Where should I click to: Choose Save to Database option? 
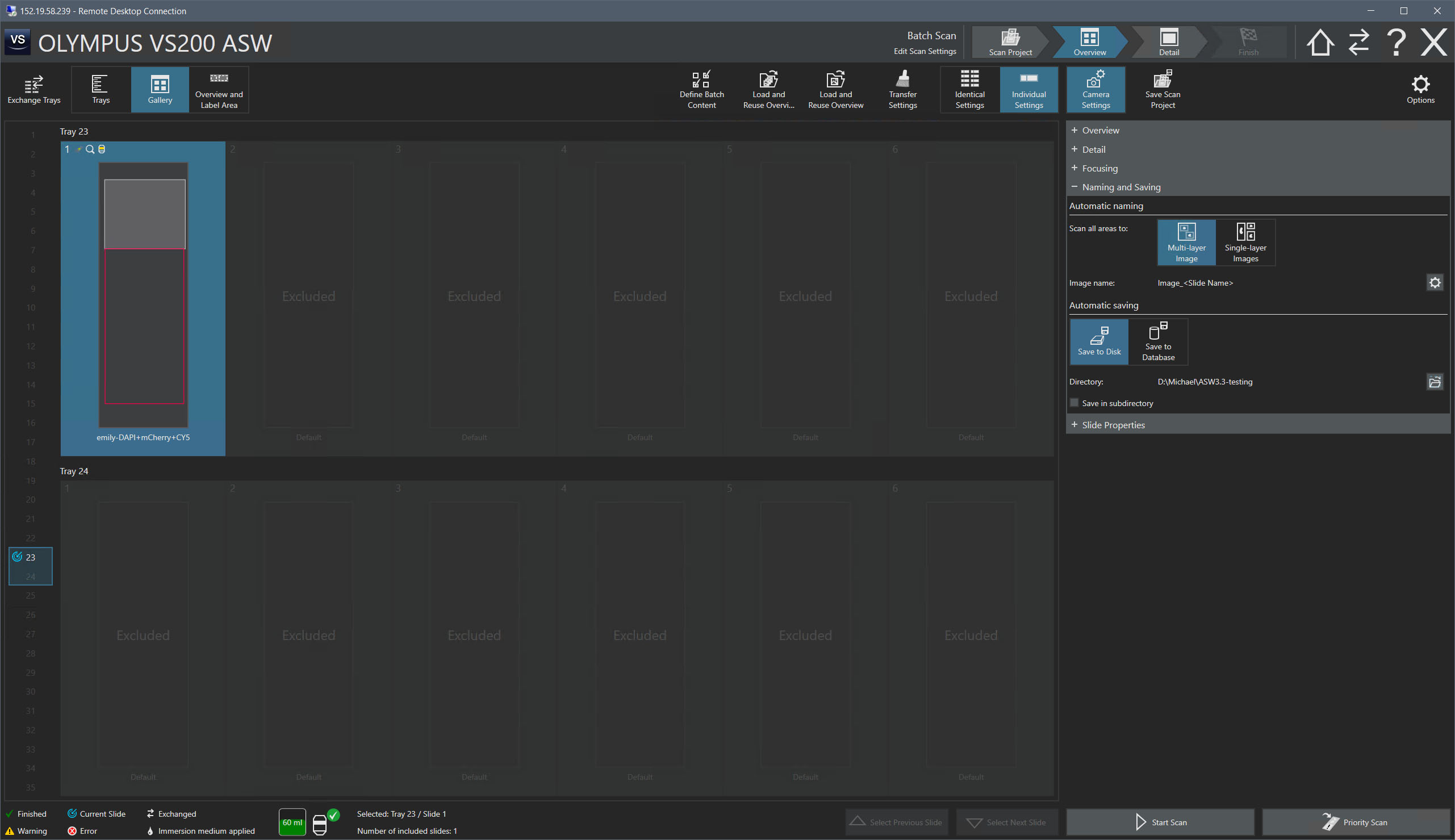point(1158,341)
